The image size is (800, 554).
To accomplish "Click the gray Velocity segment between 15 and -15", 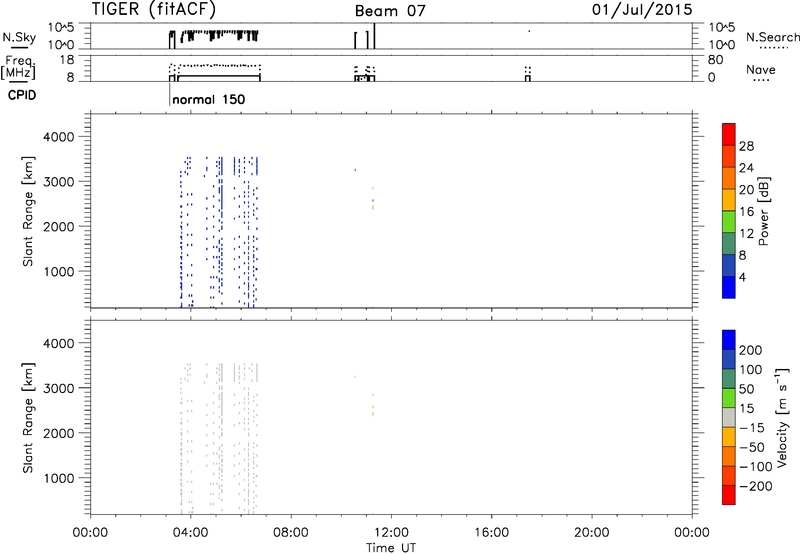I will point(729,418).
